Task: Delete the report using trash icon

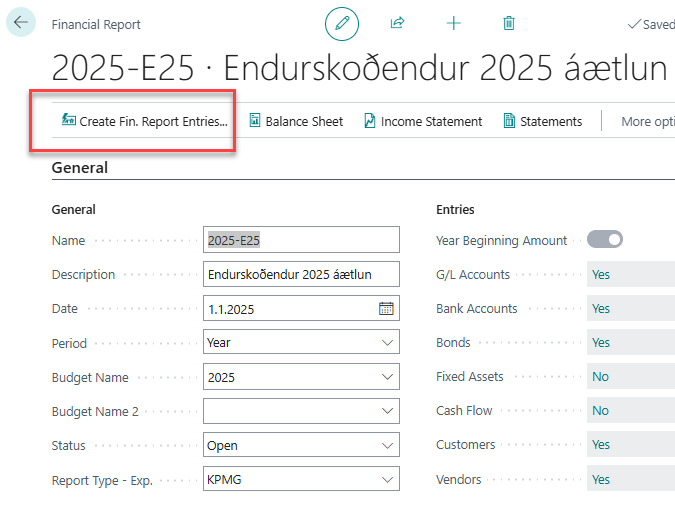Action: click(509, 23)
